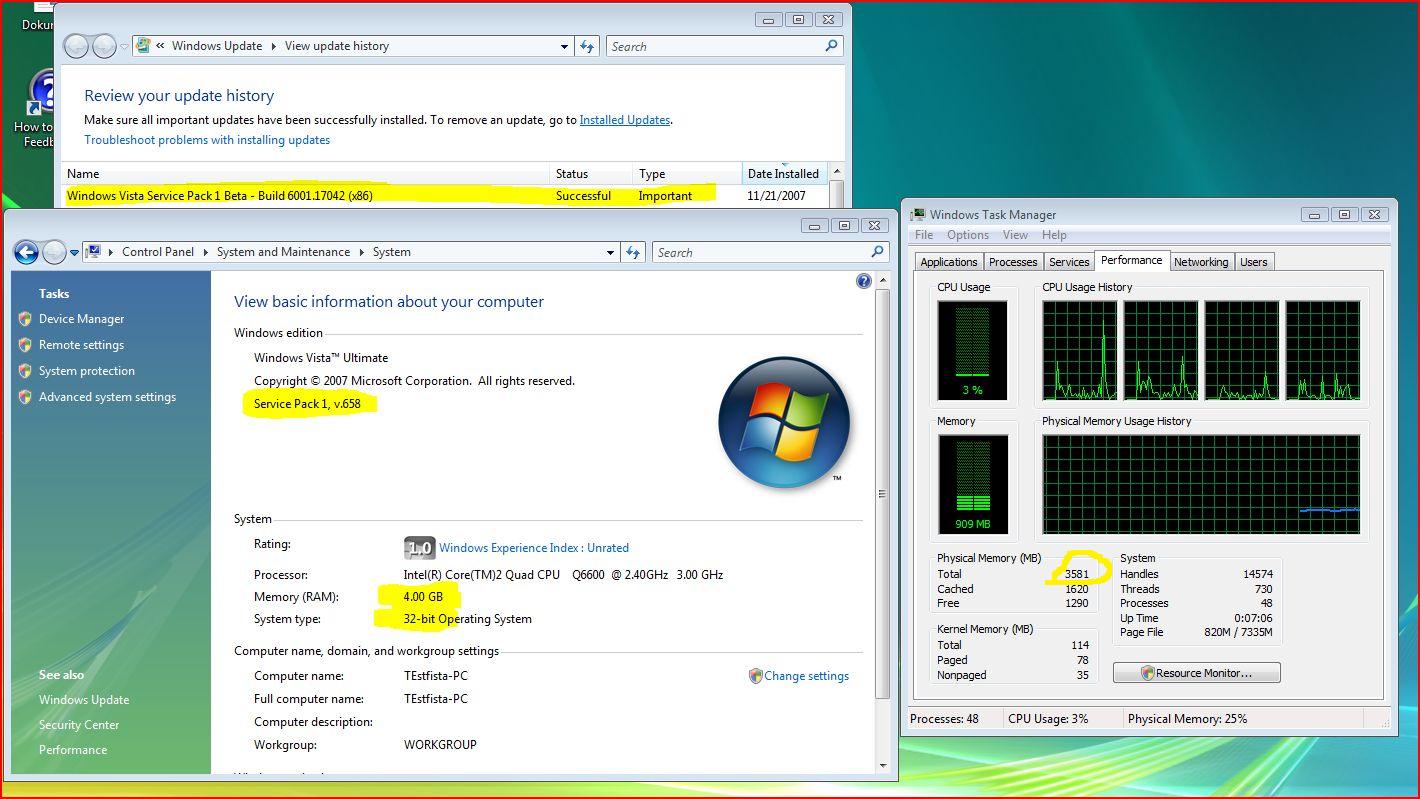The width and height of the screenshot is (1420, 799).
Task: Open Security Center under See also
Action: tap(79, 725)
